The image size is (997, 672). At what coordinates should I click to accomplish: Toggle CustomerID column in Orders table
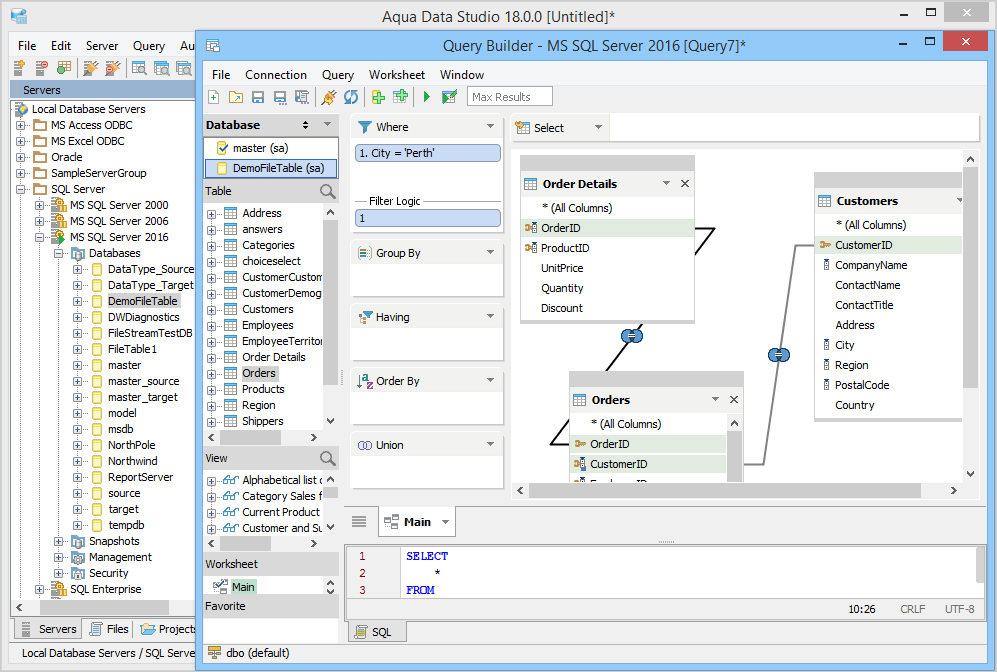point(648,464)
